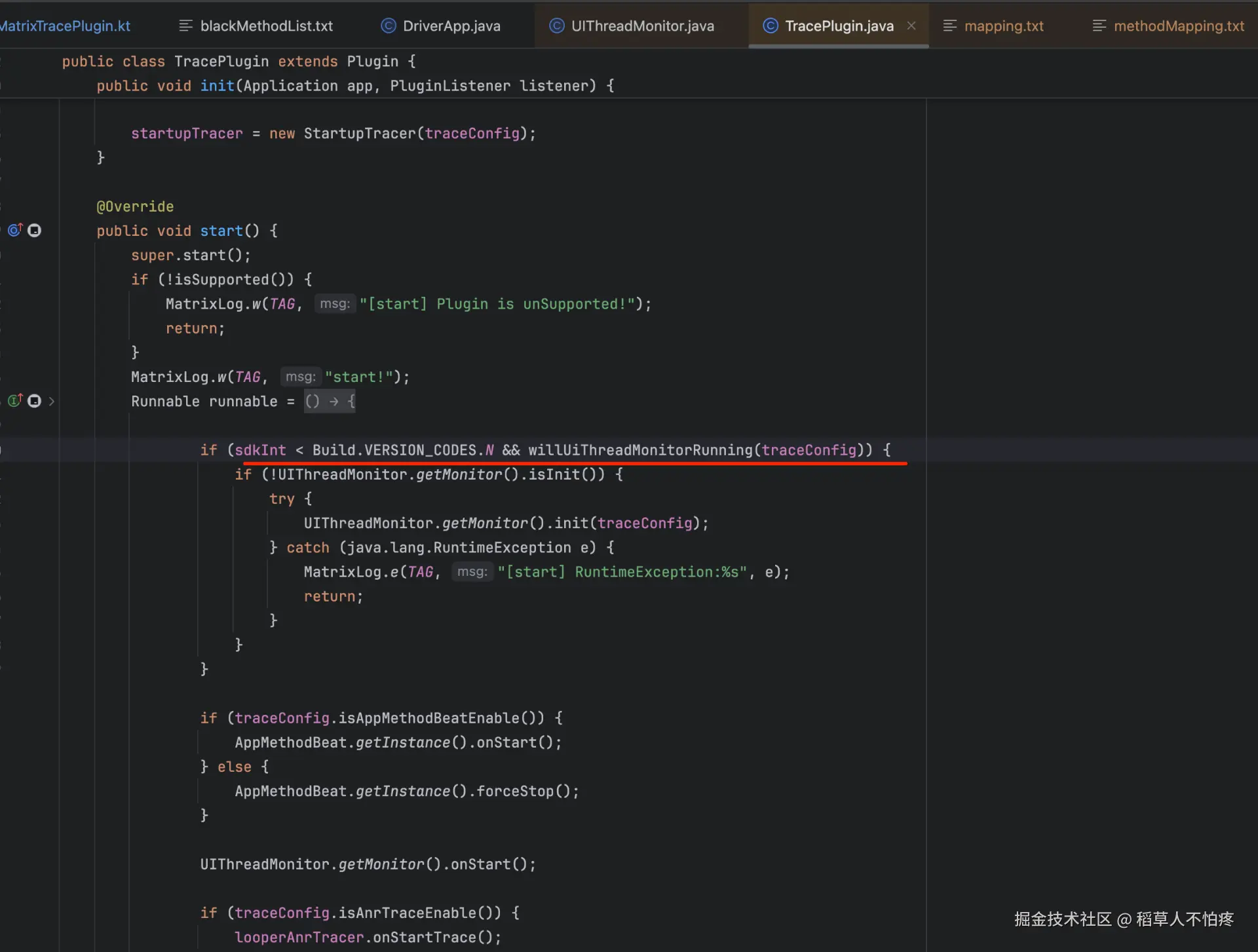Click the class icon on DriverApp.java tab

pos(389,26)
